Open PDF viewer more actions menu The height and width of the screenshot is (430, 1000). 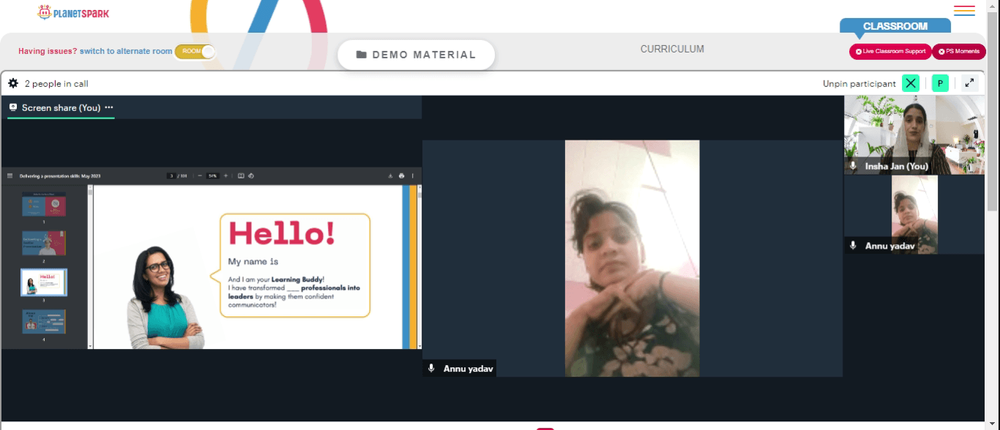[412, 176]
